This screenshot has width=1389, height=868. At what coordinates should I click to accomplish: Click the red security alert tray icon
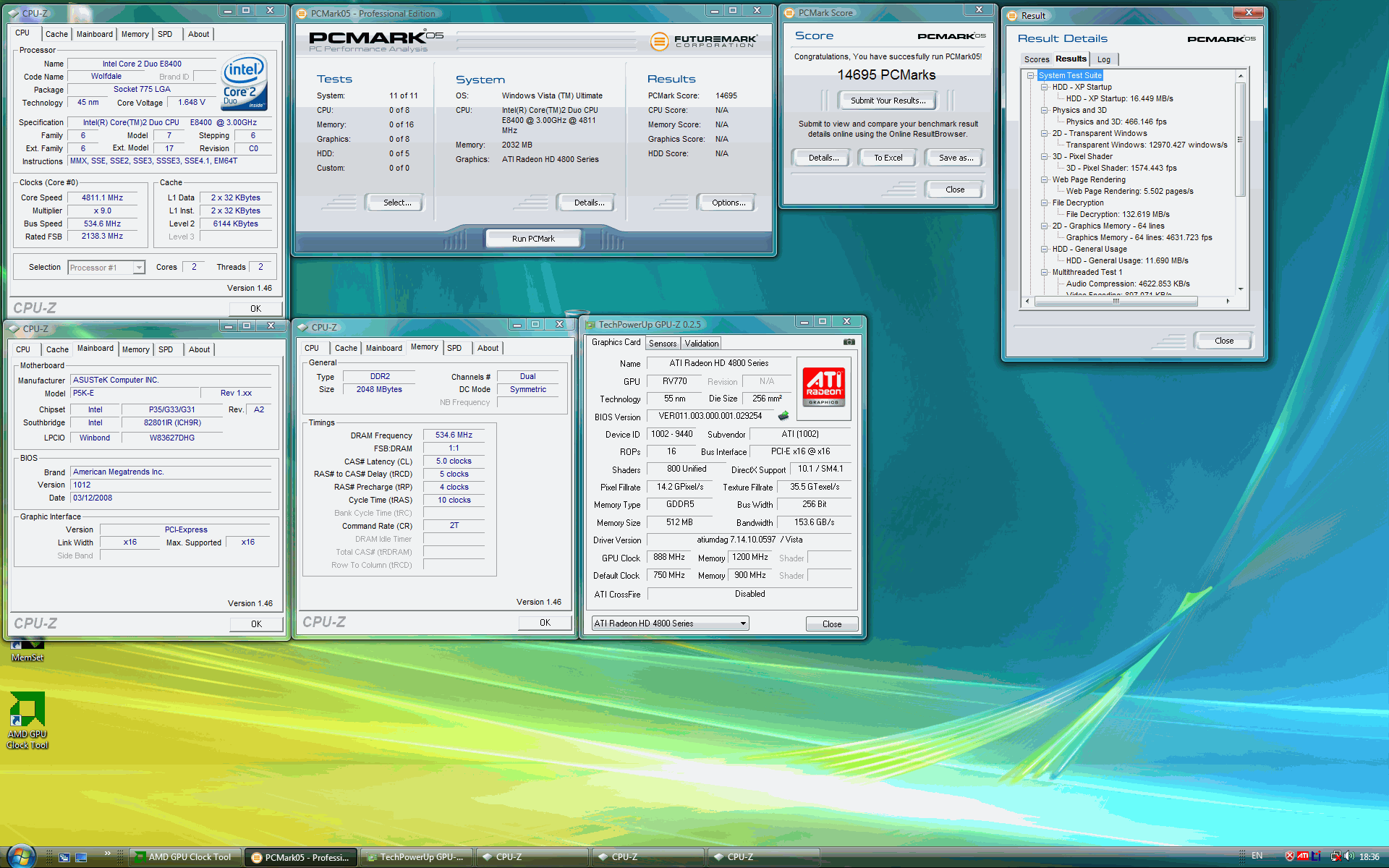coord(1290,856)
